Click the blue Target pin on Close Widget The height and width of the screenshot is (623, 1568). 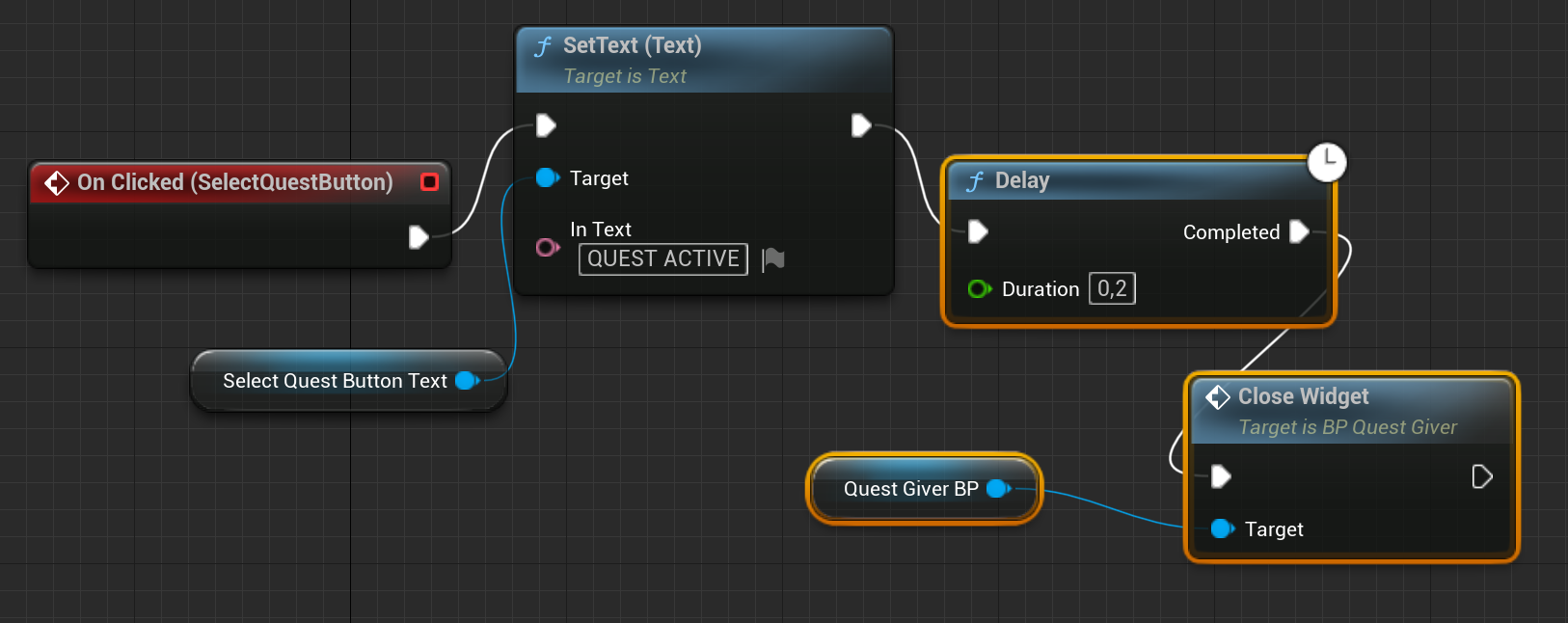[1222, 528]
